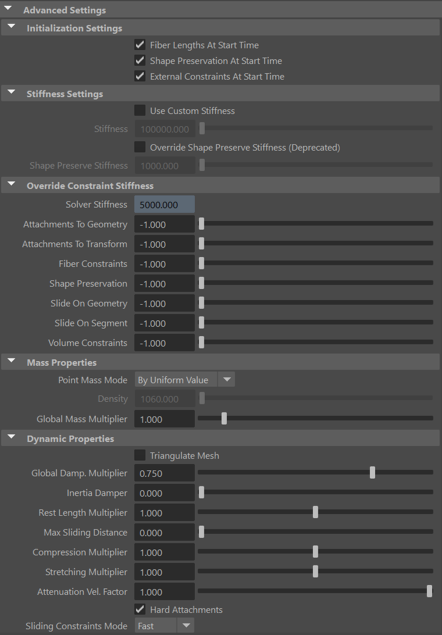Viewport: 442px width, 635px height.
Task: Click the Fiber Constraints value field
Action: 164,264
